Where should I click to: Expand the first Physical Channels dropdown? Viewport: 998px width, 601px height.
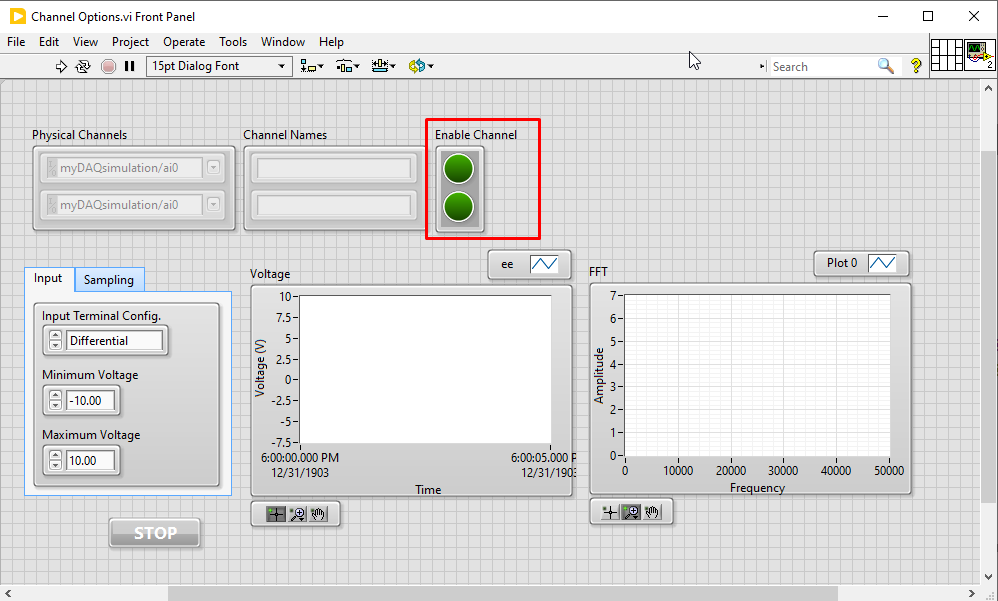pos(214,168)
